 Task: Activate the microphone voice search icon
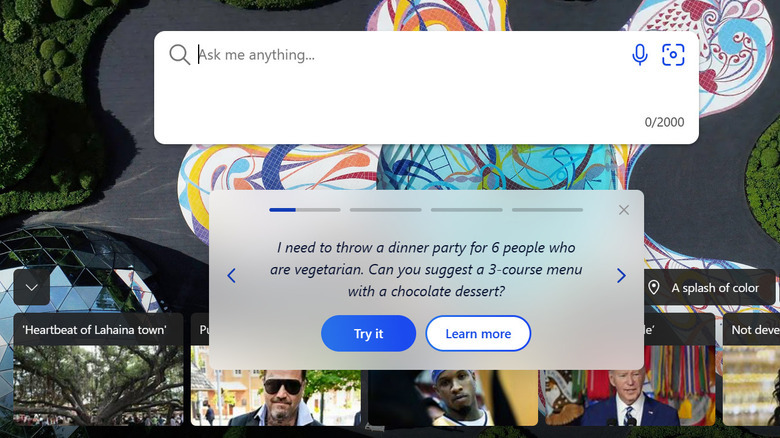(640, 55)
